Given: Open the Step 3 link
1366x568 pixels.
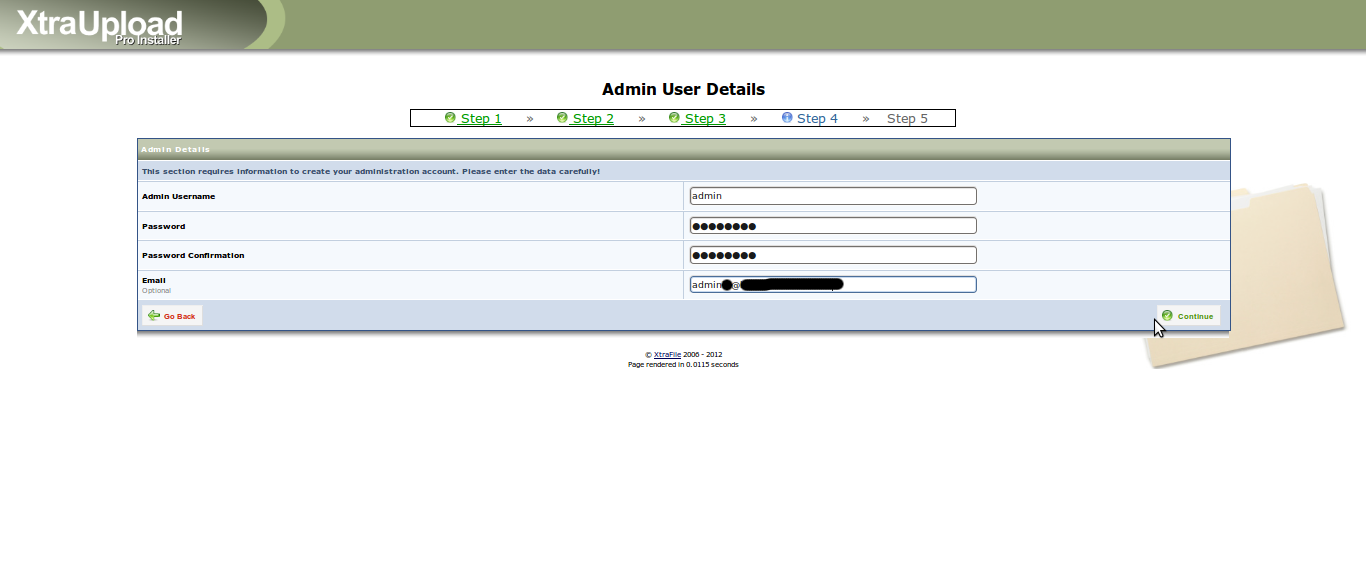Looking at the screenshot, I should click(x=704, y=118).
